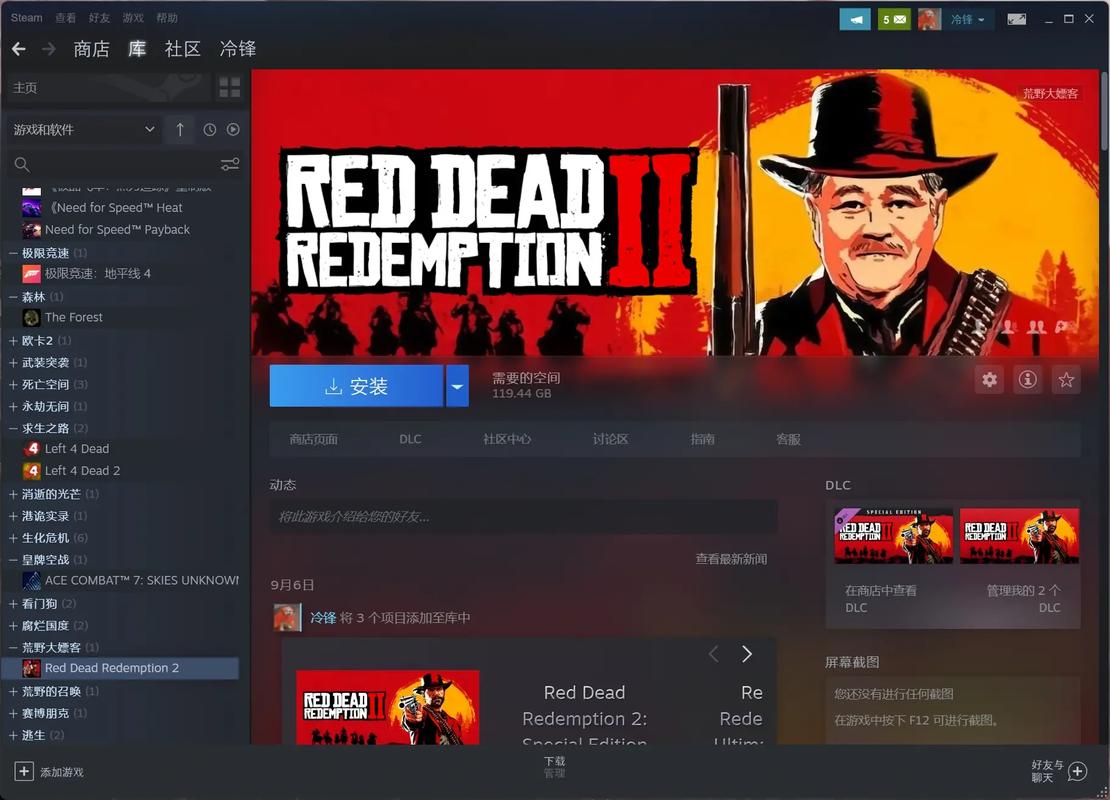This screenshot has height=800, width=1110.
Task: Go to the 商店 tab
Action: (x=91, y=49)
